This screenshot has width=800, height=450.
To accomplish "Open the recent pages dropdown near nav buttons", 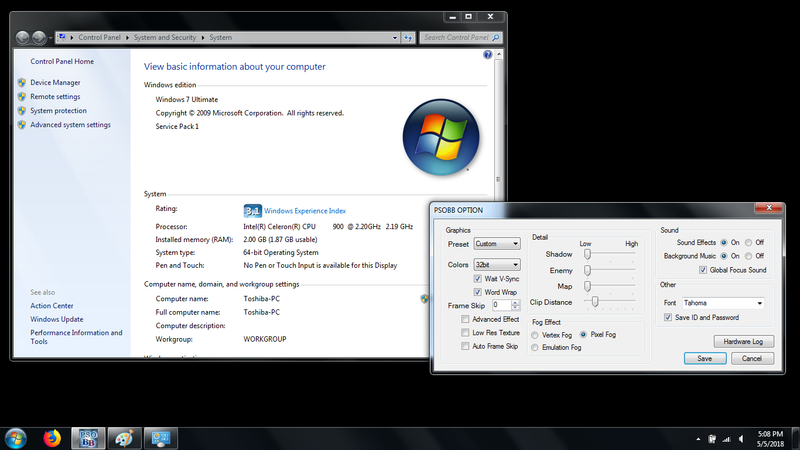I will click(51, 38).
